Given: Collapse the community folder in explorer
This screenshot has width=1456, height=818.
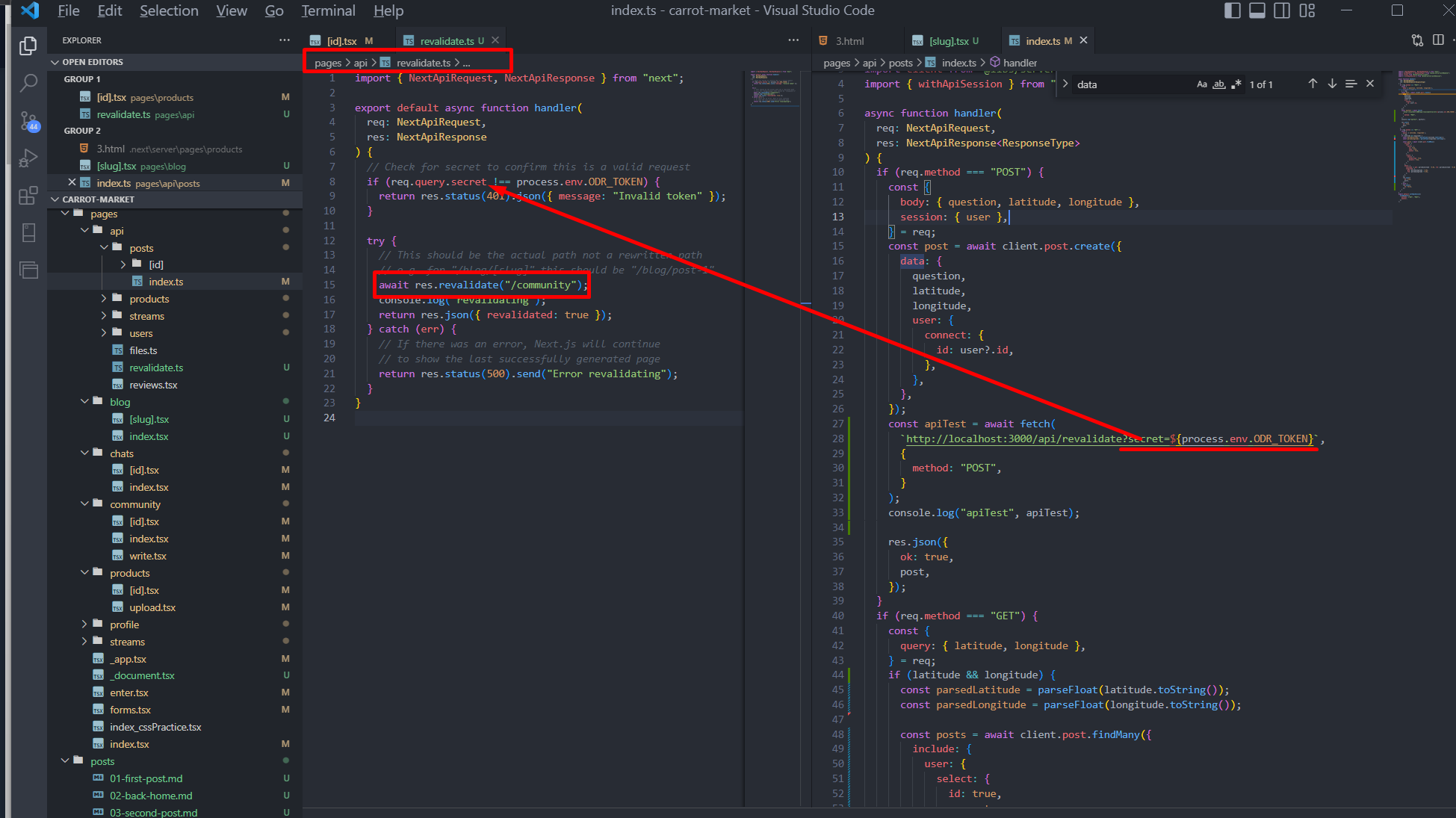Looking at the screenshot, I should [134, 504].
